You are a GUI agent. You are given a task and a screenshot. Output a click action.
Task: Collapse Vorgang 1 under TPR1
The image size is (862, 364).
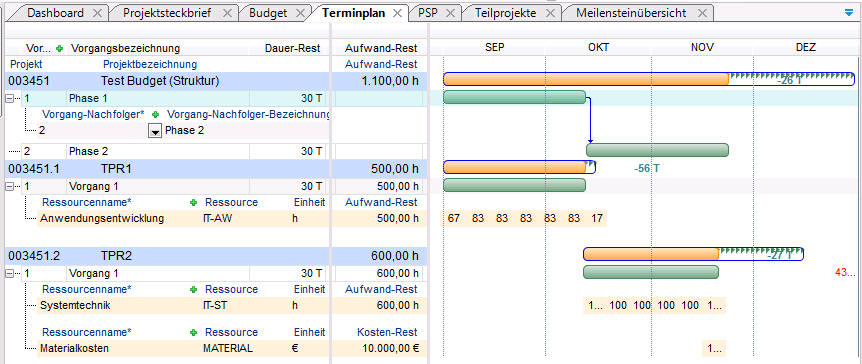coord(9,186)
